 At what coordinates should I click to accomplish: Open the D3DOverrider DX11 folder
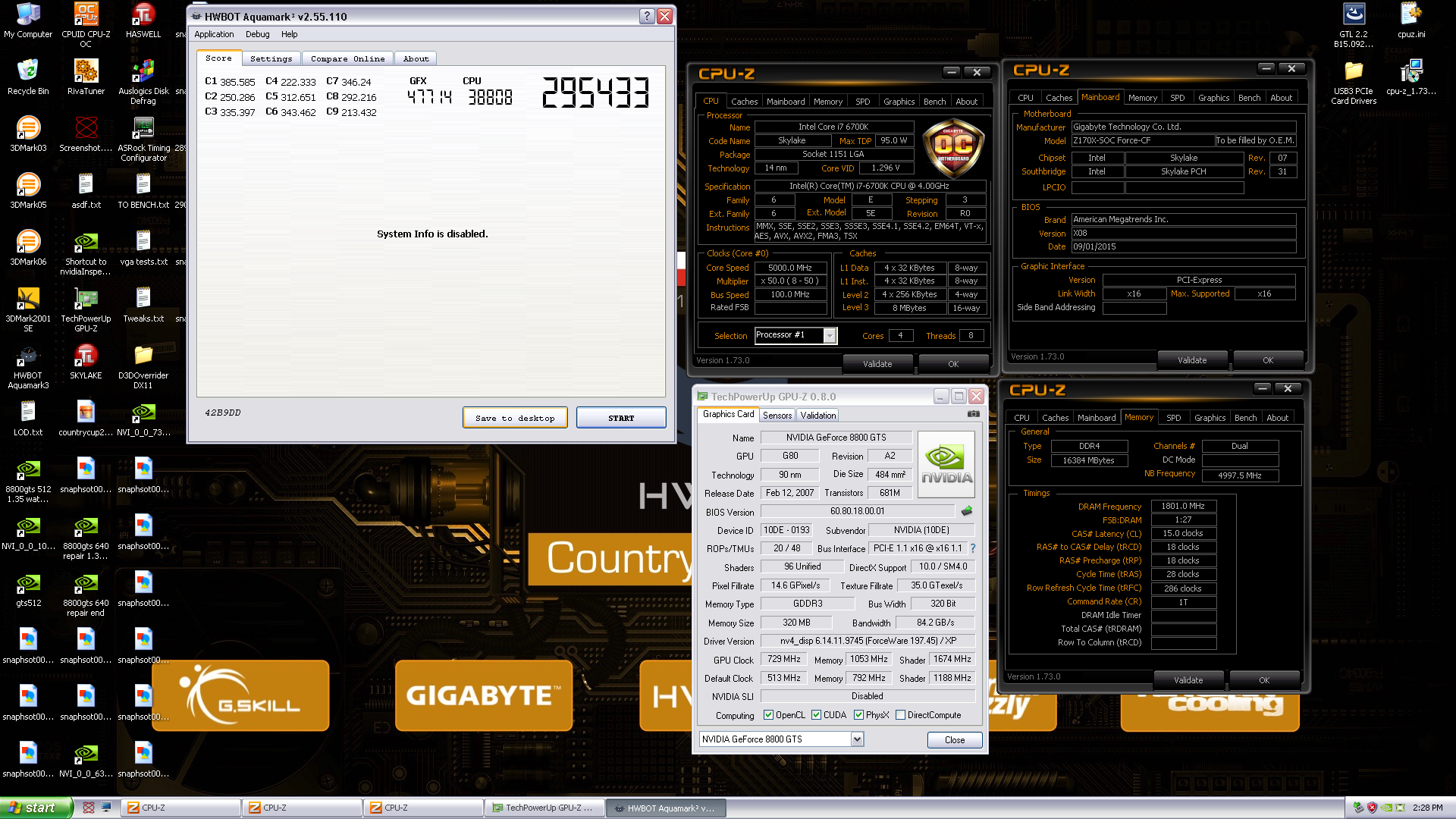click(x=143, y=366)
